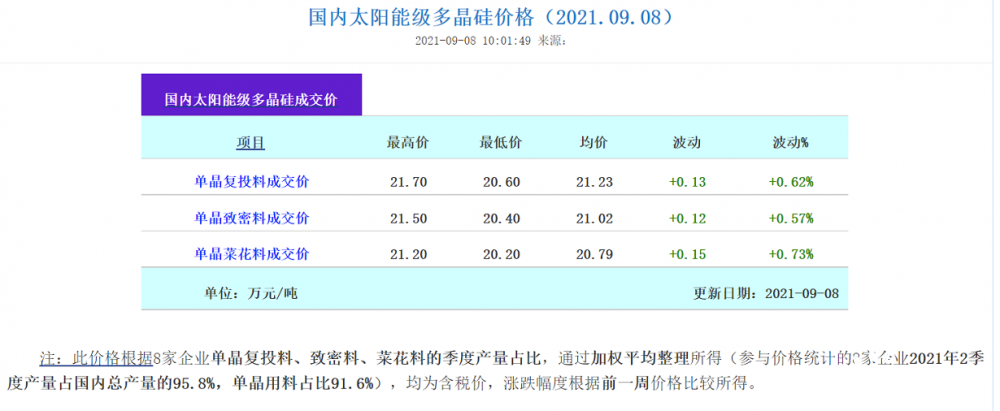Image resolution: width=1000 pixels, height=411 pixels.
Task: Click the percentage change +0.62%
Action: point(791,182)
